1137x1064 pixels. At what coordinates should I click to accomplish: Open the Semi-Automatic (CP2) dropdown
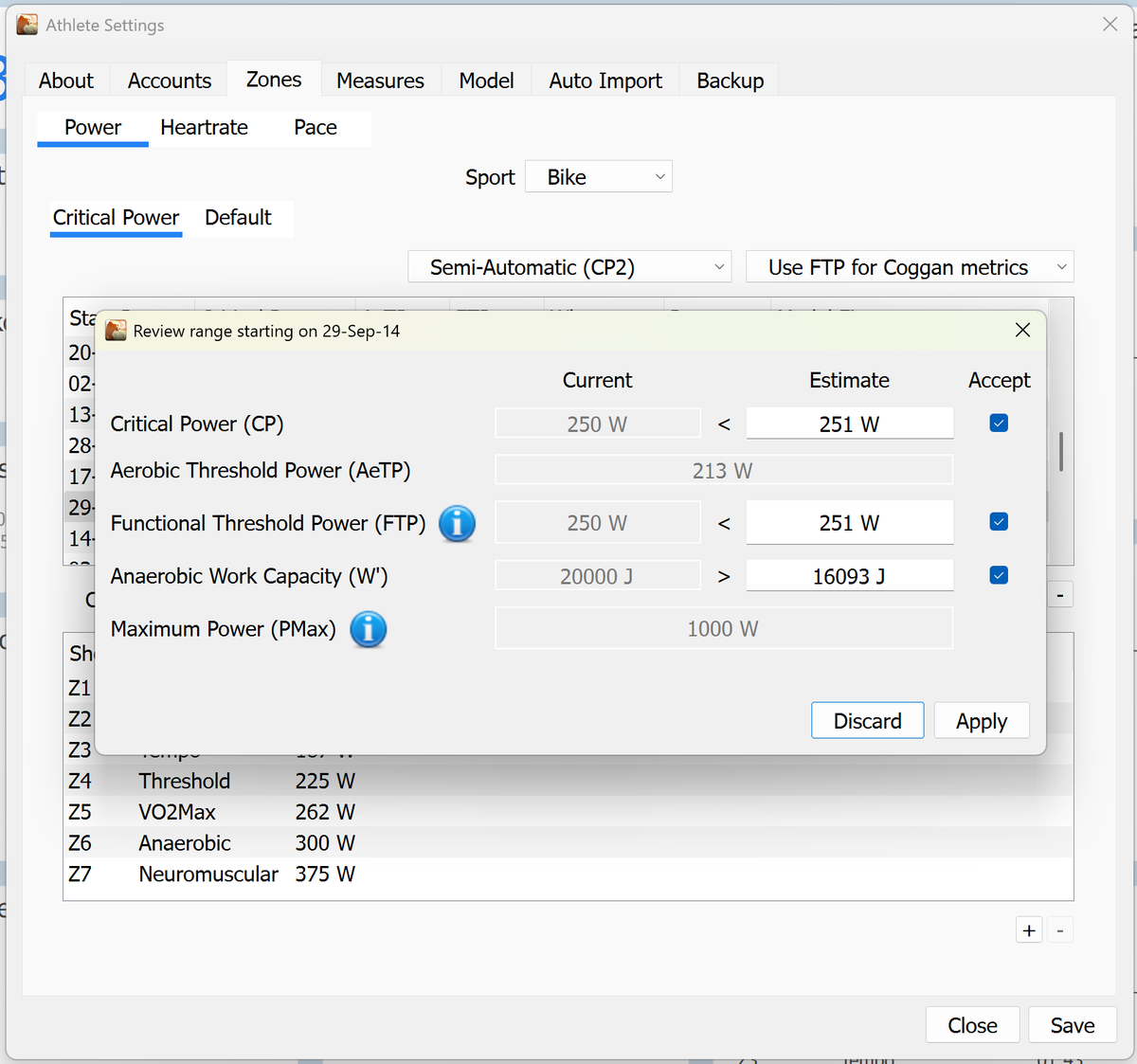click(x=570, y=267)
